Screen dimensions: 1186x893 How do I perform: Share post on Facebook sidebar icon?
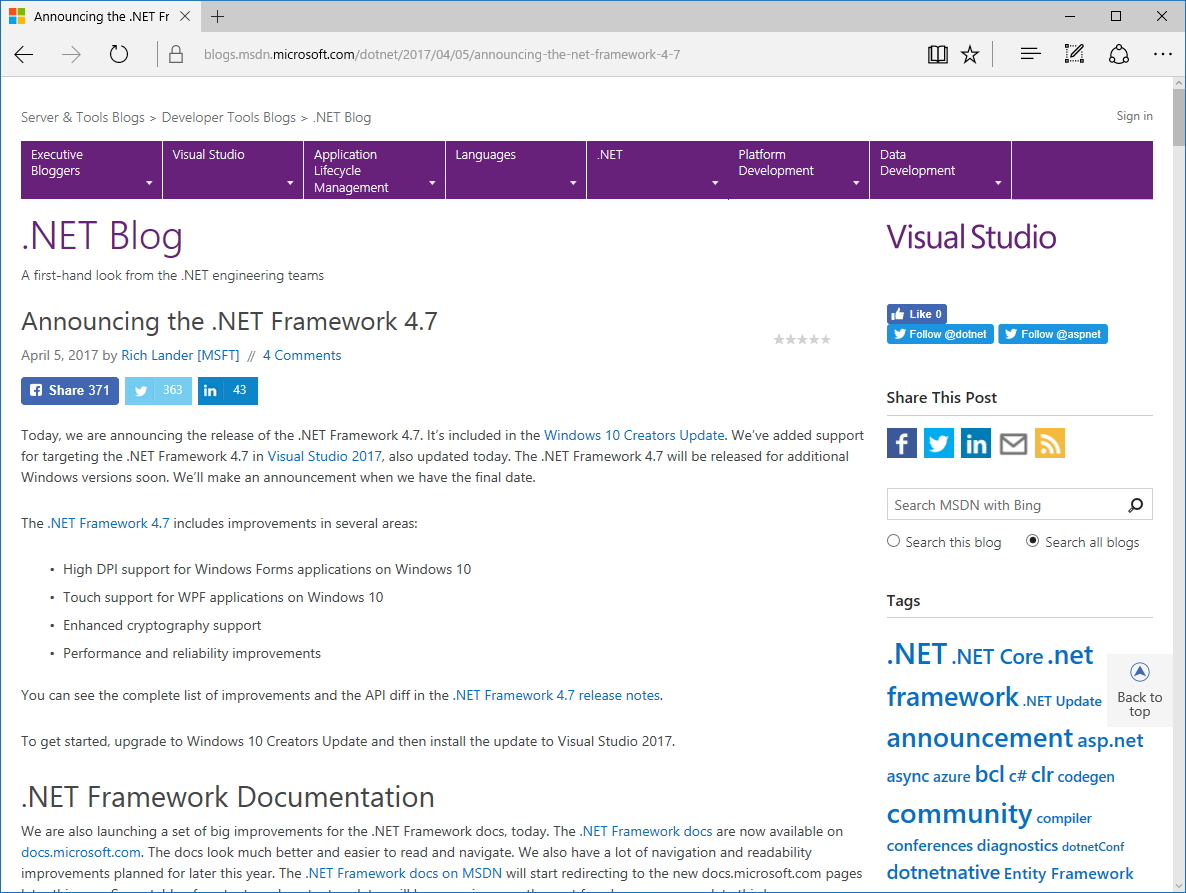point(902,443)
